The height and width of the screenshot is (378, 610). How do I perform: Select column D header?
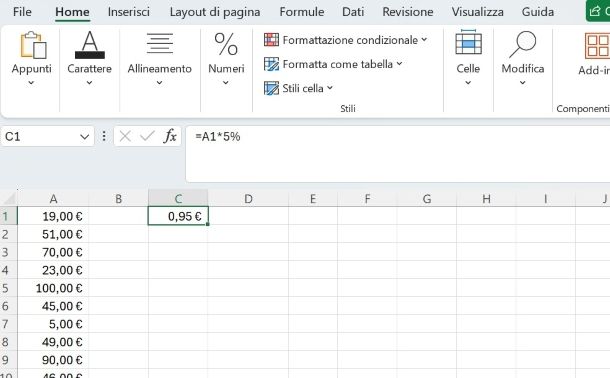(x=248, y=198)
